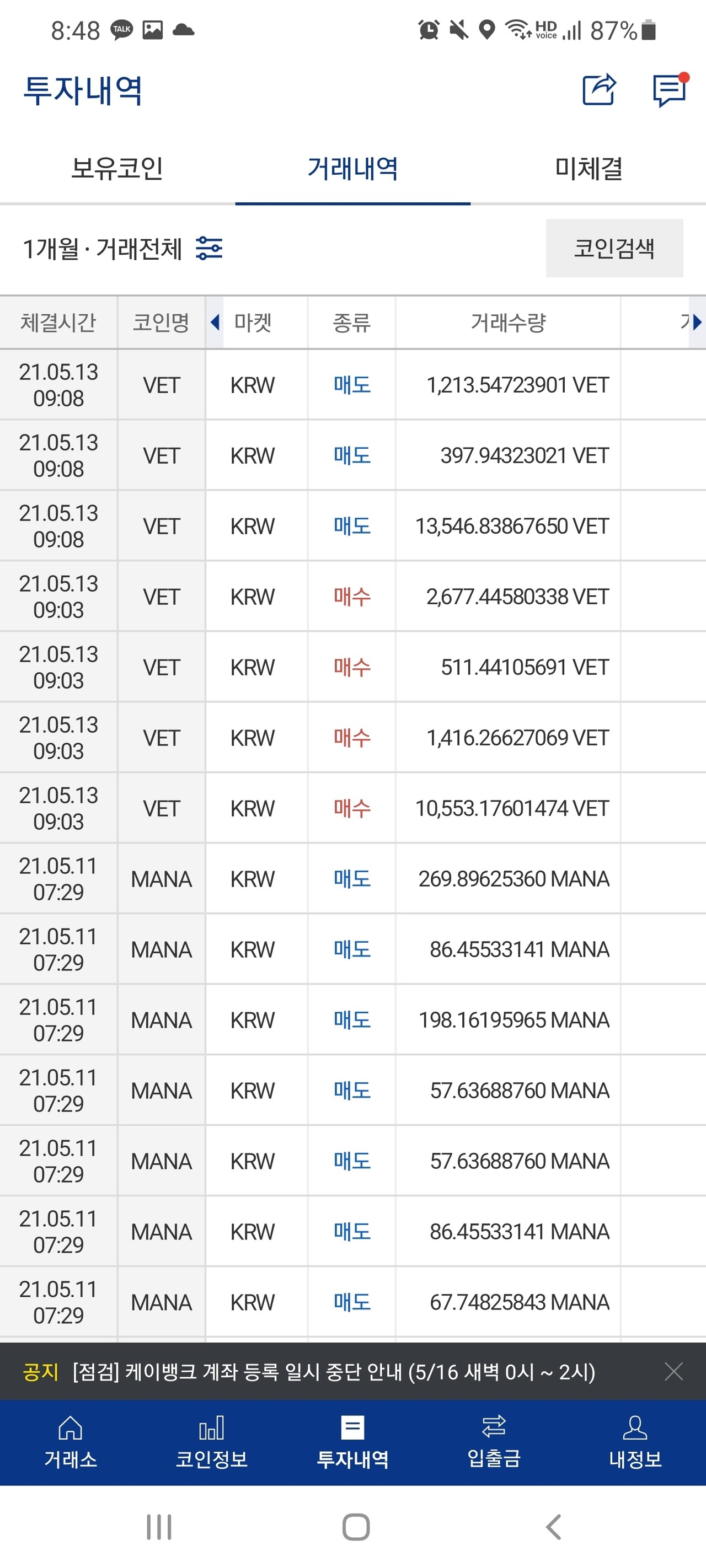This screenshot has height=1568, width=706.
Task: Switch to the 보유코인 tab
Action: coord(117,169)
